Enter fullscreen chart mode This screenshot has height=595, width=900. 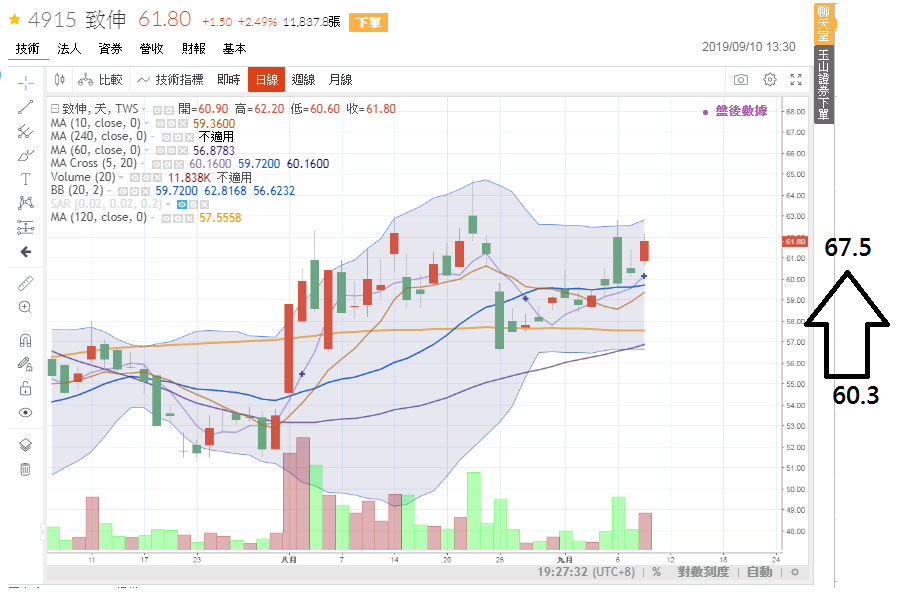[x=797, y=80]
